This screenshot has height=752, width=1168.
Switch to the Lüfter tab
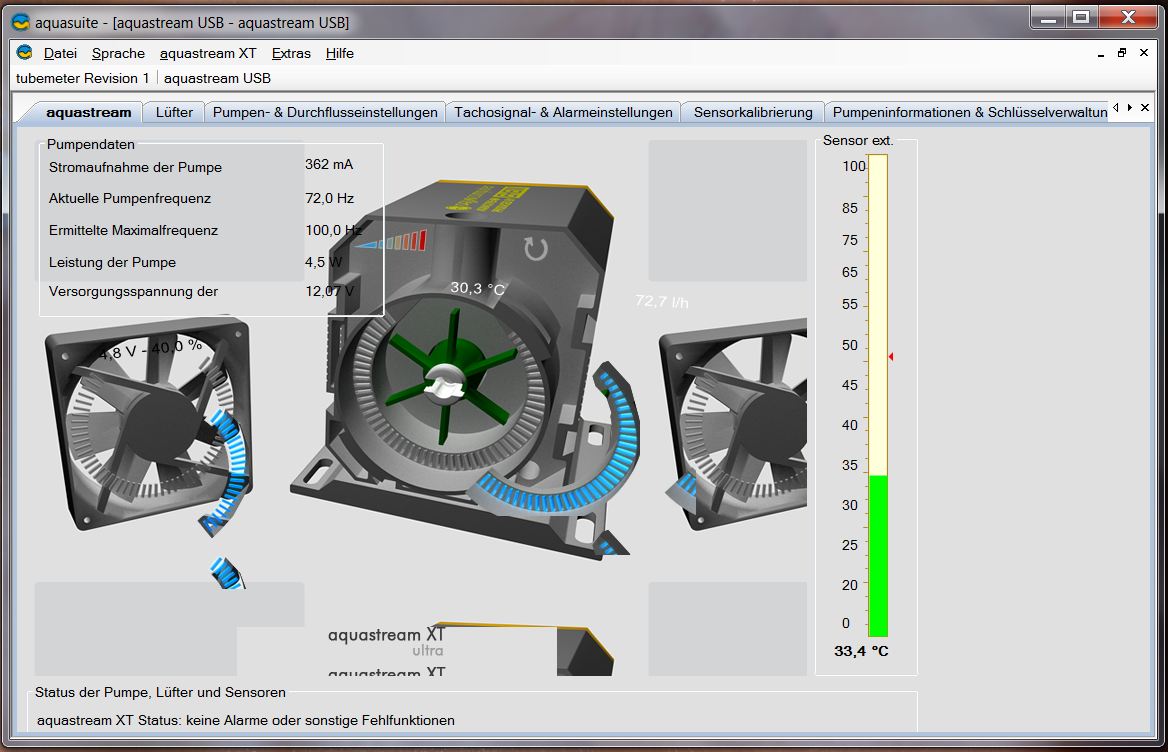coord(174,112)
